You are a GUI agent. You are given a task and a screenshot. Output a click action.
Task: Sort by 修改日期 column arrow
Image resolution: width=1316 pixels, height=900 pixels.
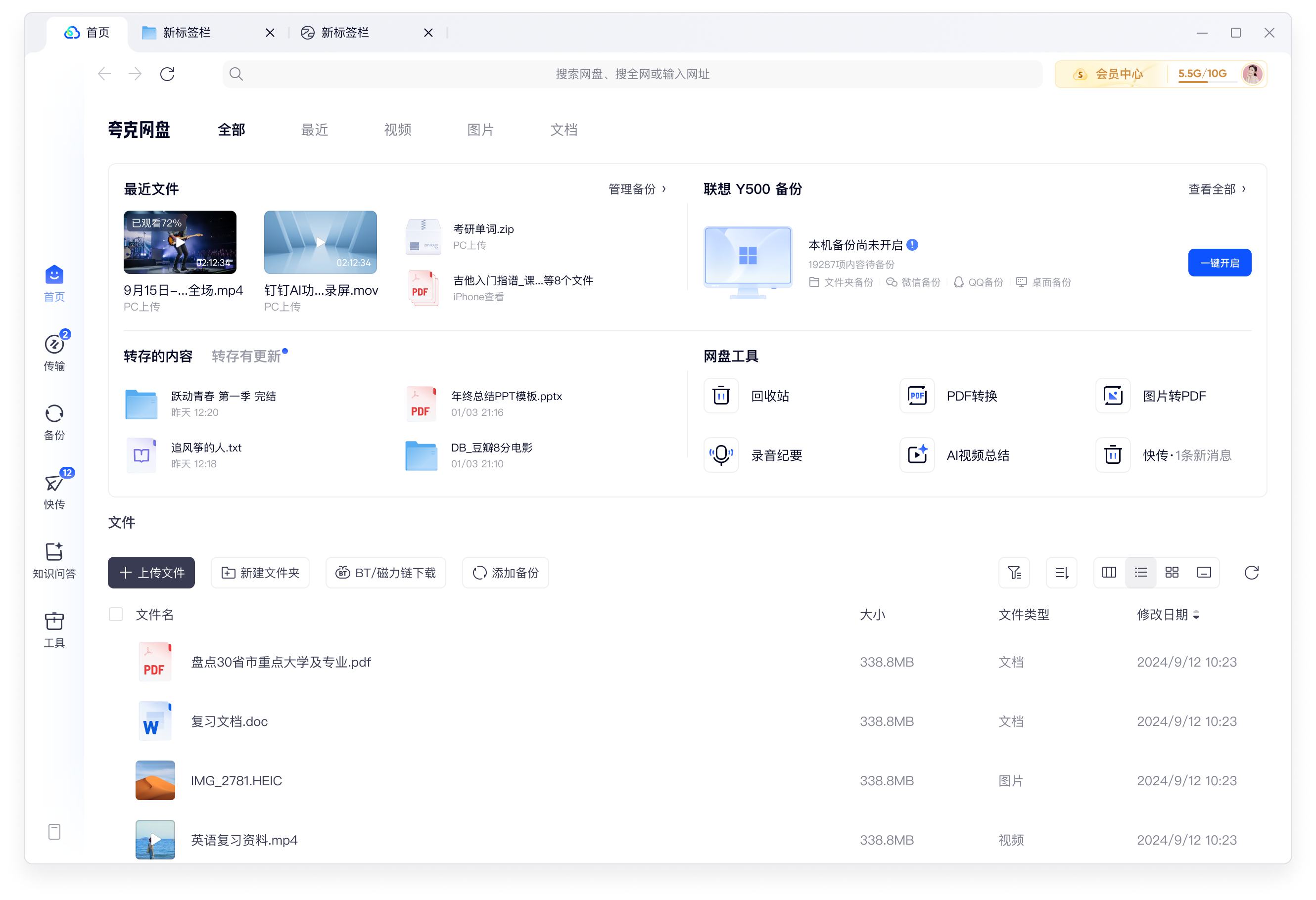pyautogui.click(x=1196, y=615)
